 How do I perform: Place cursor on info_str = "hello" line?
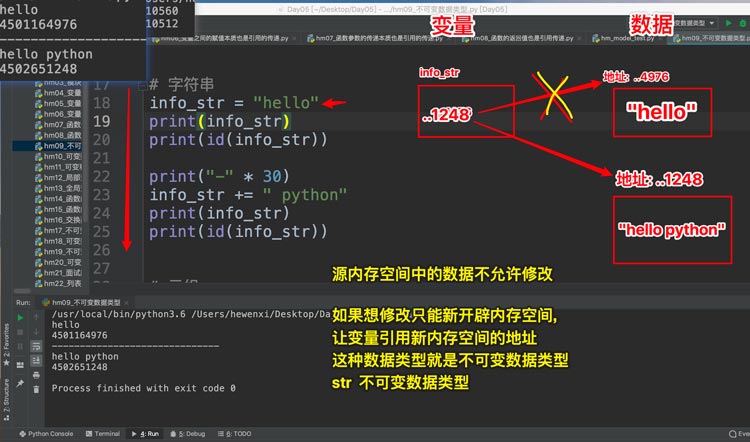(x=234, y=103)
